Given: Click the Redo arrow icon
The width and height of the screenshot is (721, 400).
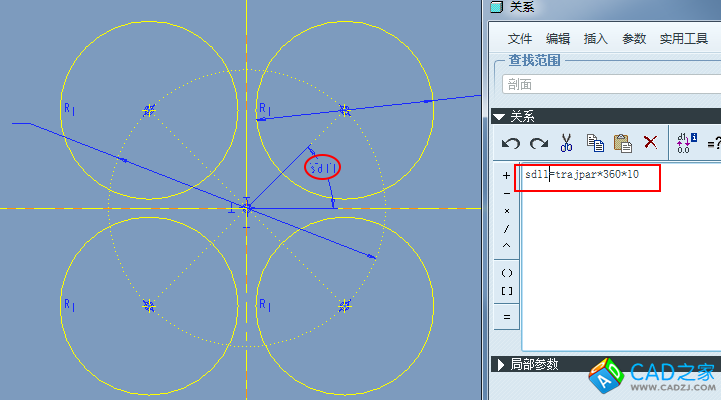Looking at the screenshot, I should coord(538,143).
